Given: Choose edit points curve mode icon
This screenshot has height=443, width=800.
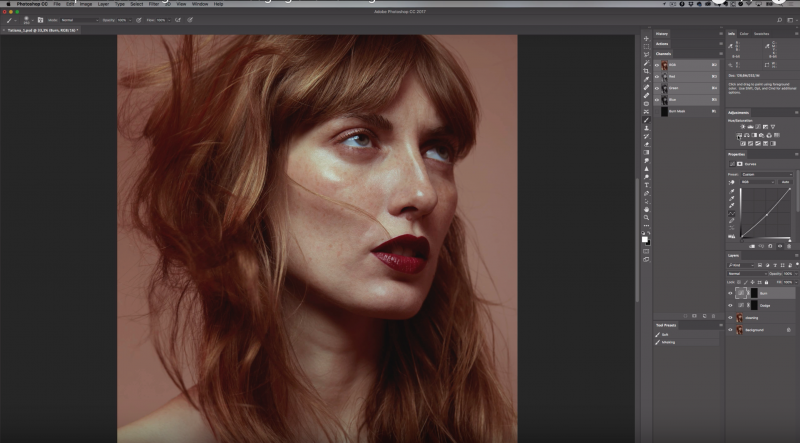Looking at the screenshot, I should [732, 213].
